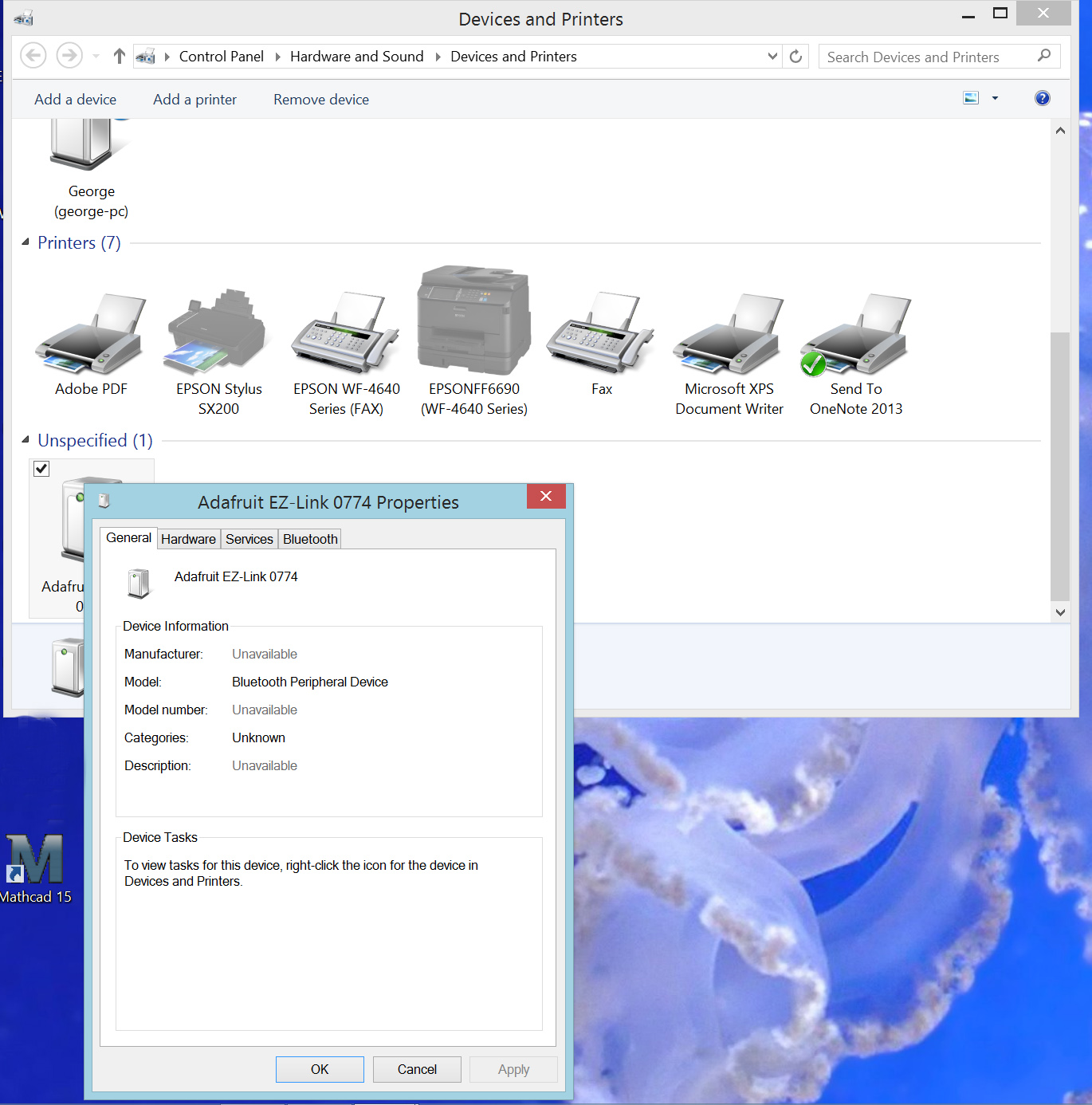The height and width of the screenshot is (1105, 1092).
Task: Select the EPSON Stylus SX200 printer icon
Action: pos(217,331)
